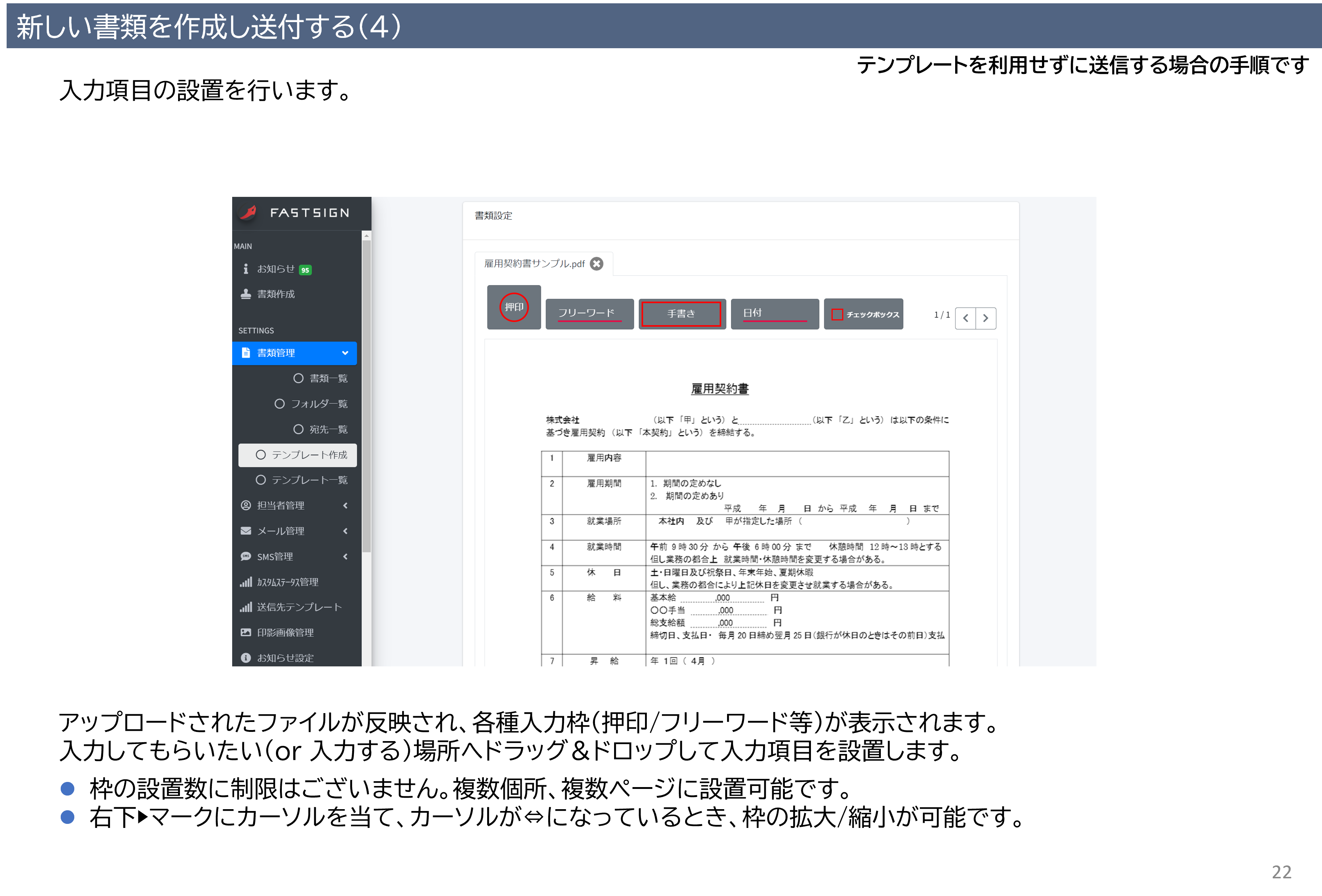Click the 書類作成 stamp icon
This screenshot has height=896, width=1322.
246,294
